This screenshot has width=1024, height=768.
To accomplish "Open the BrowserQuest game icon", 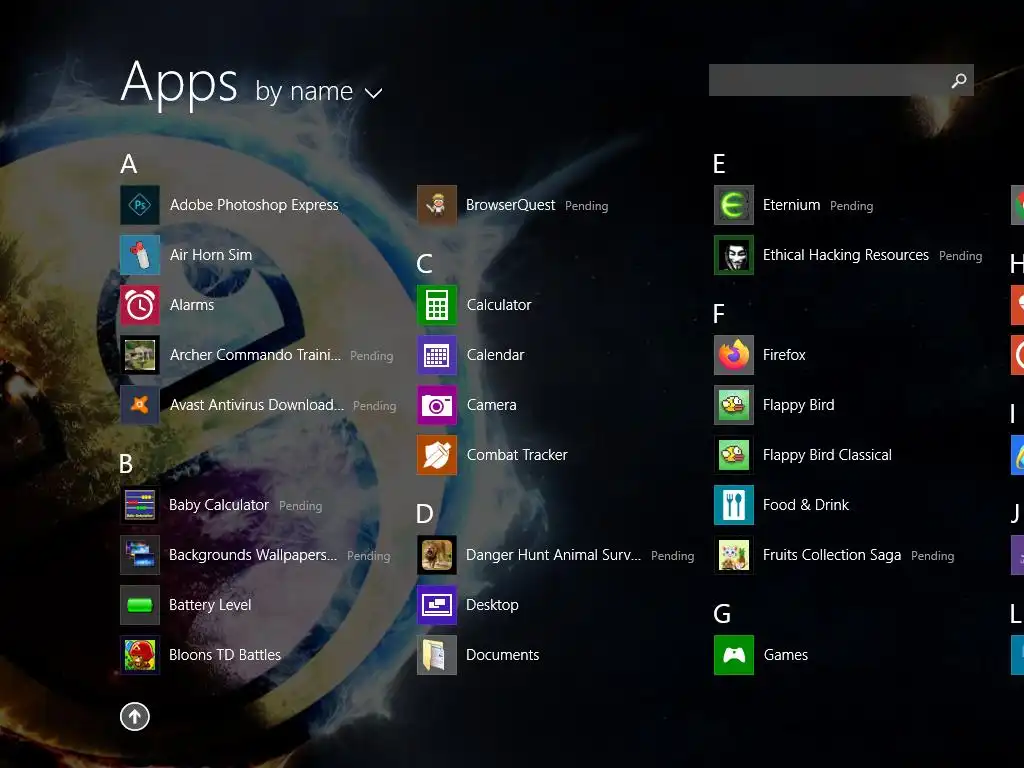I will pyautogui.click(x=437, y=205).
